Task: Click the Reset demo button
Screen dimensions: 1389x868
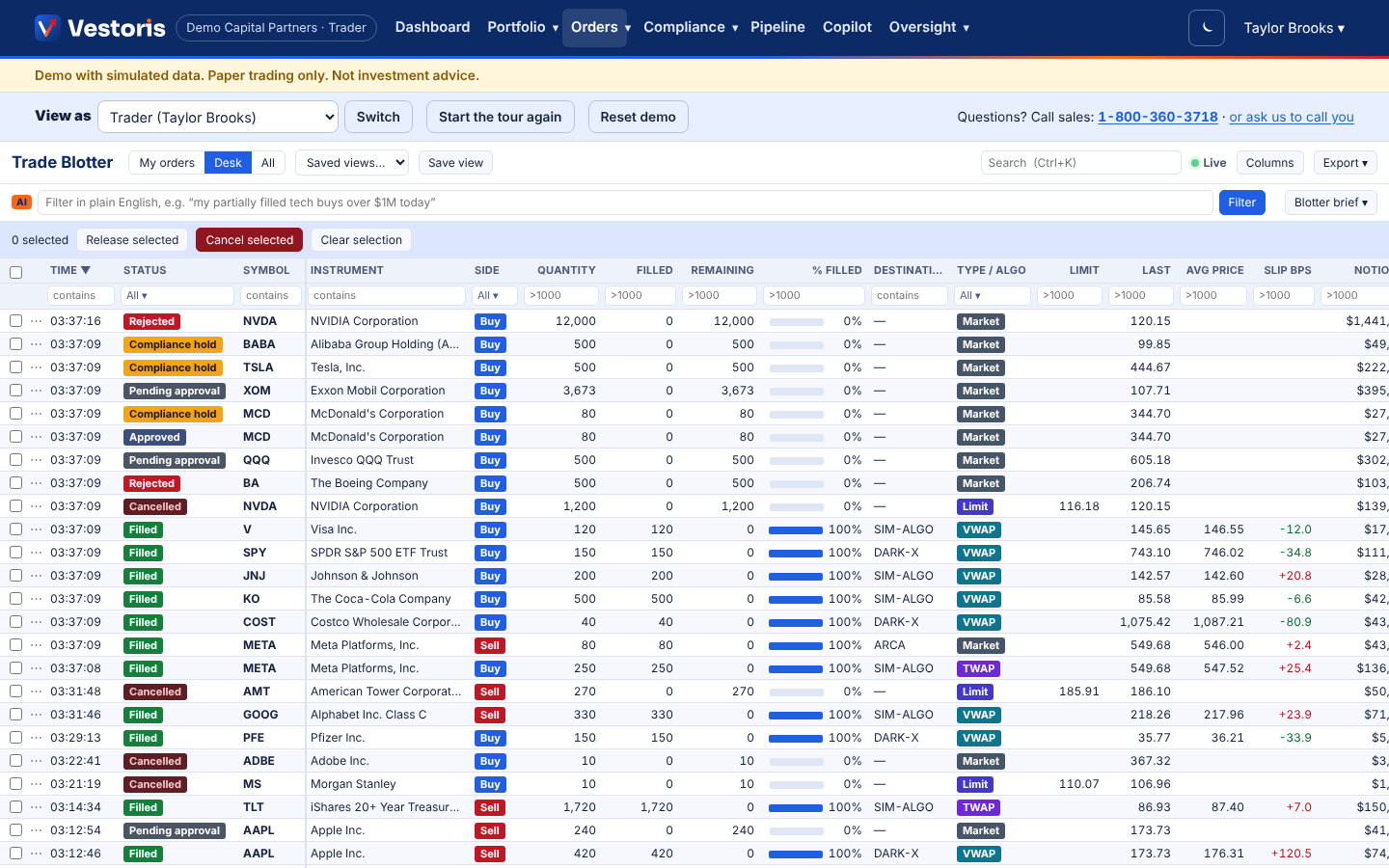Action: point(638,117)
